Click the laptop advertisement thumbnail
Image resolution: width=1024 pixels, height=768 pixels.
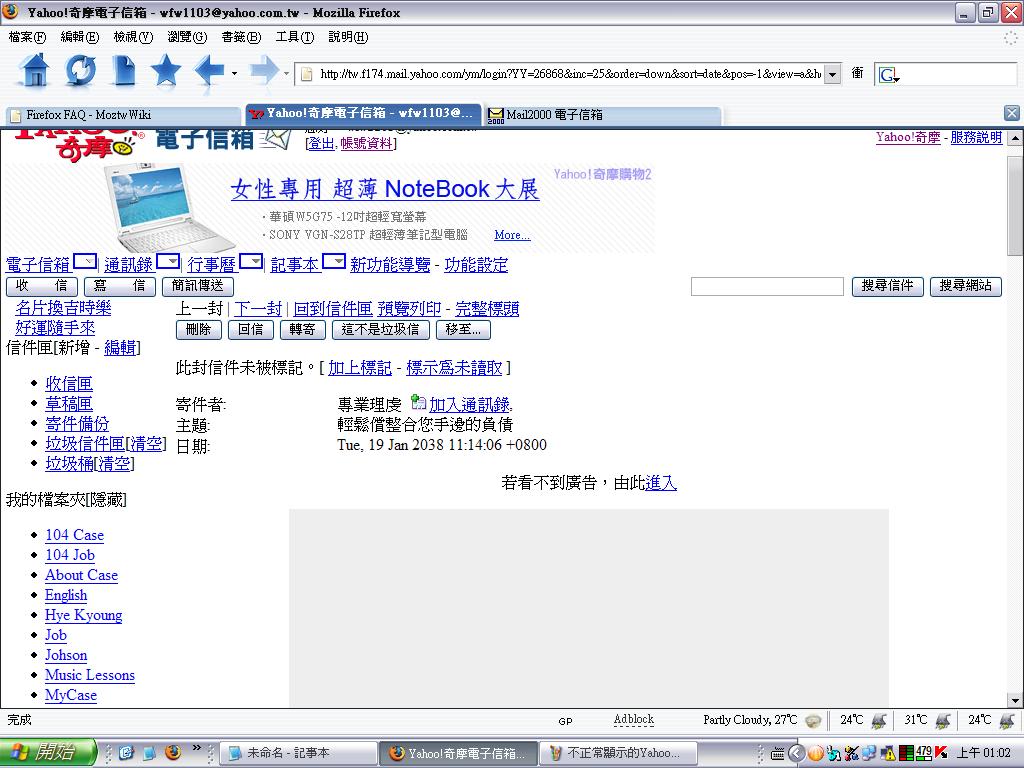coord(170,208)
